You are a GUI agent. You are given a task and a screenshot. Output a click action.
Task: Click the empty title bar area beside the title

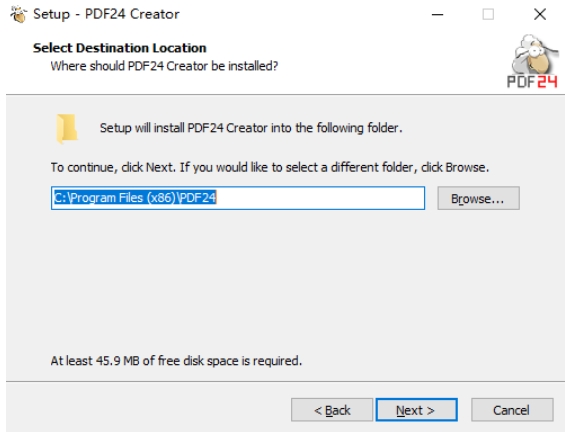coord(303,14)
